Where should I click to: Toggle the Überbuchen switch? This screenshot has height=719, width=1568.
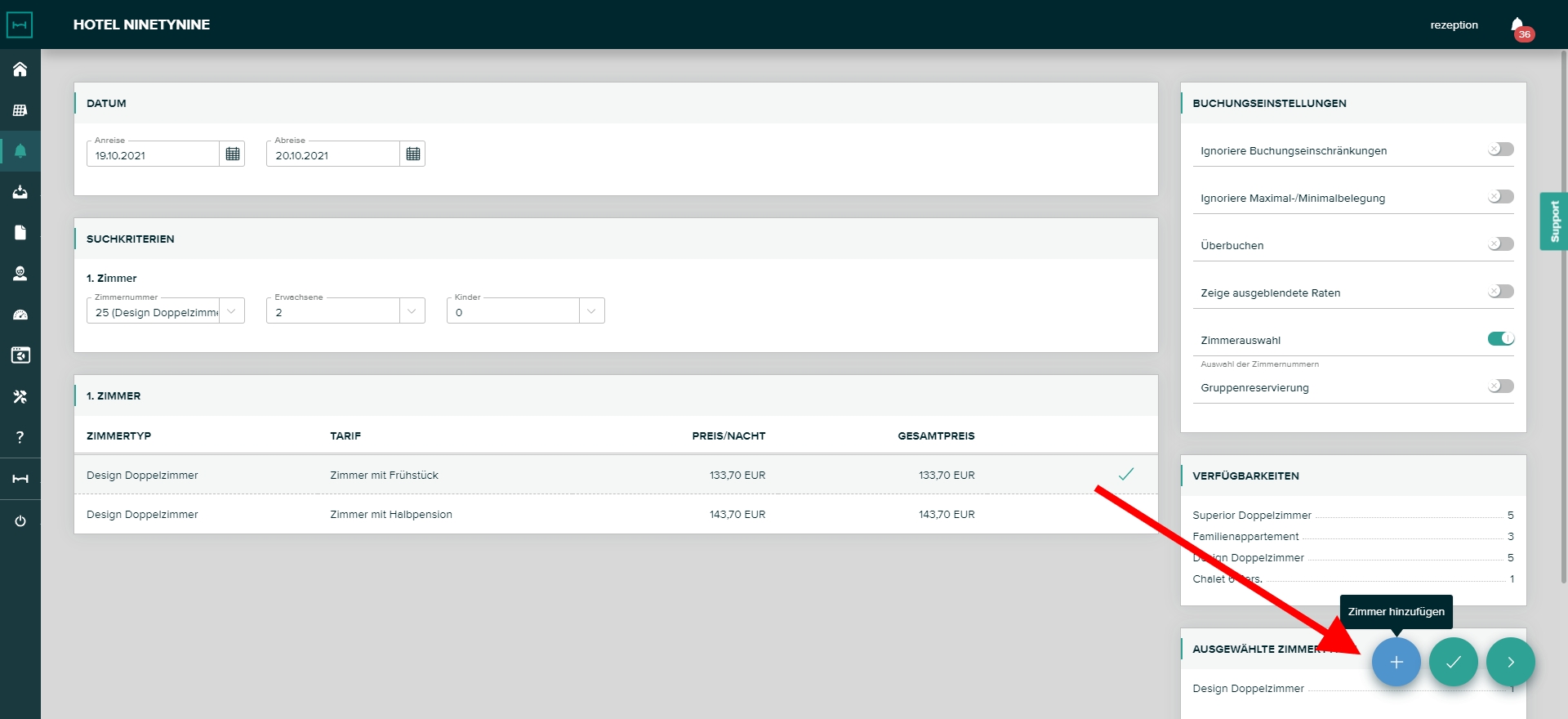coord(1500,244)
